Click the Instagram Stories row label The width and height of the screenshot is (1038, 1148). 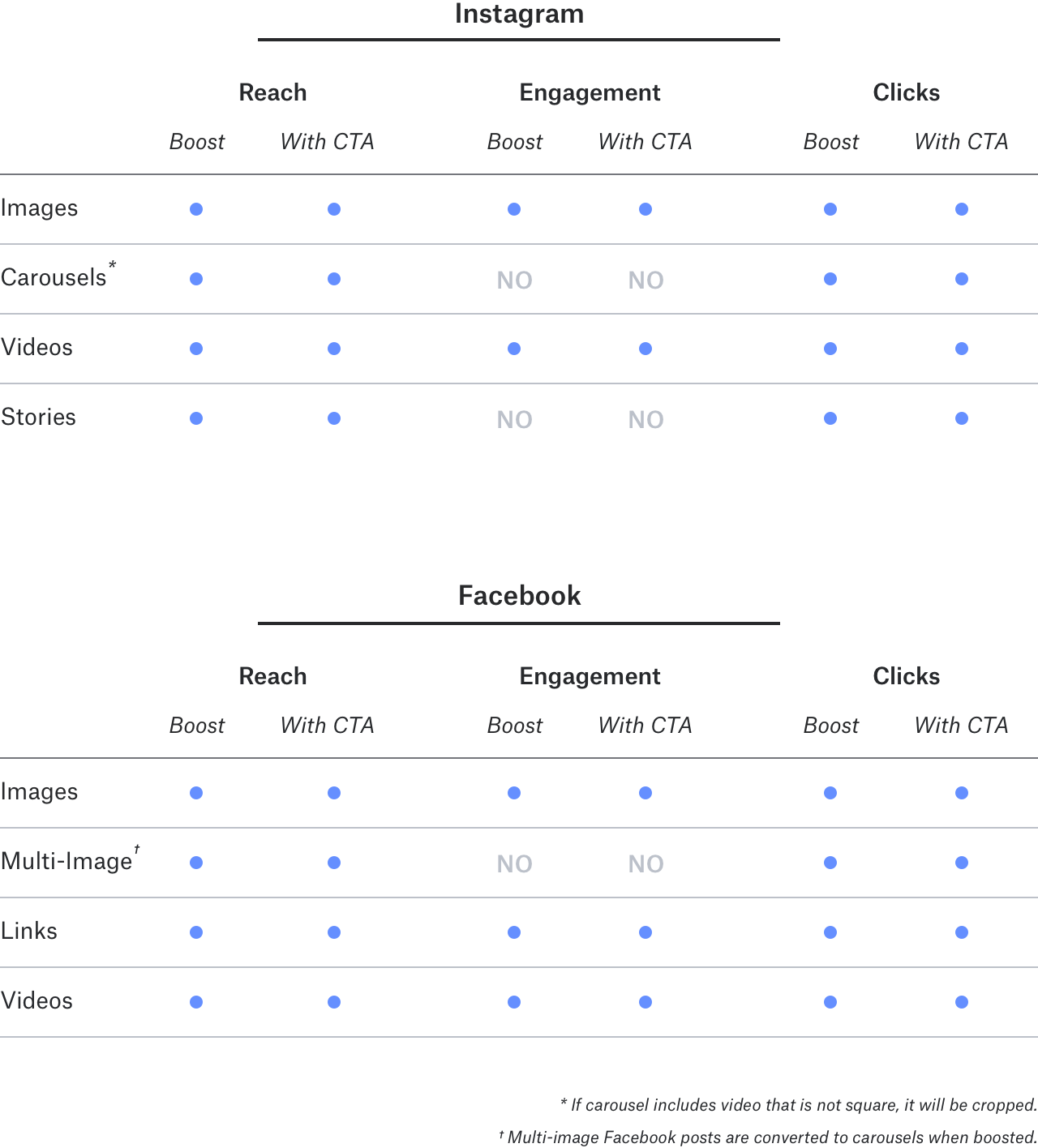[38, 417]
